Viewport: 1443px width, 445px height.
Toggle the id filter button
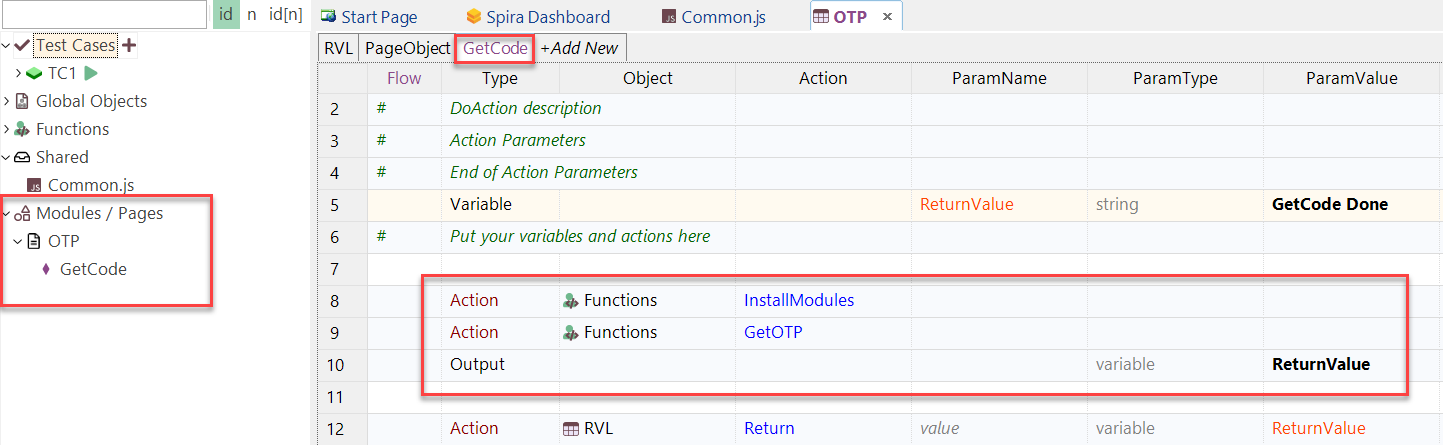pyautogui.click(x=226, y=15)
